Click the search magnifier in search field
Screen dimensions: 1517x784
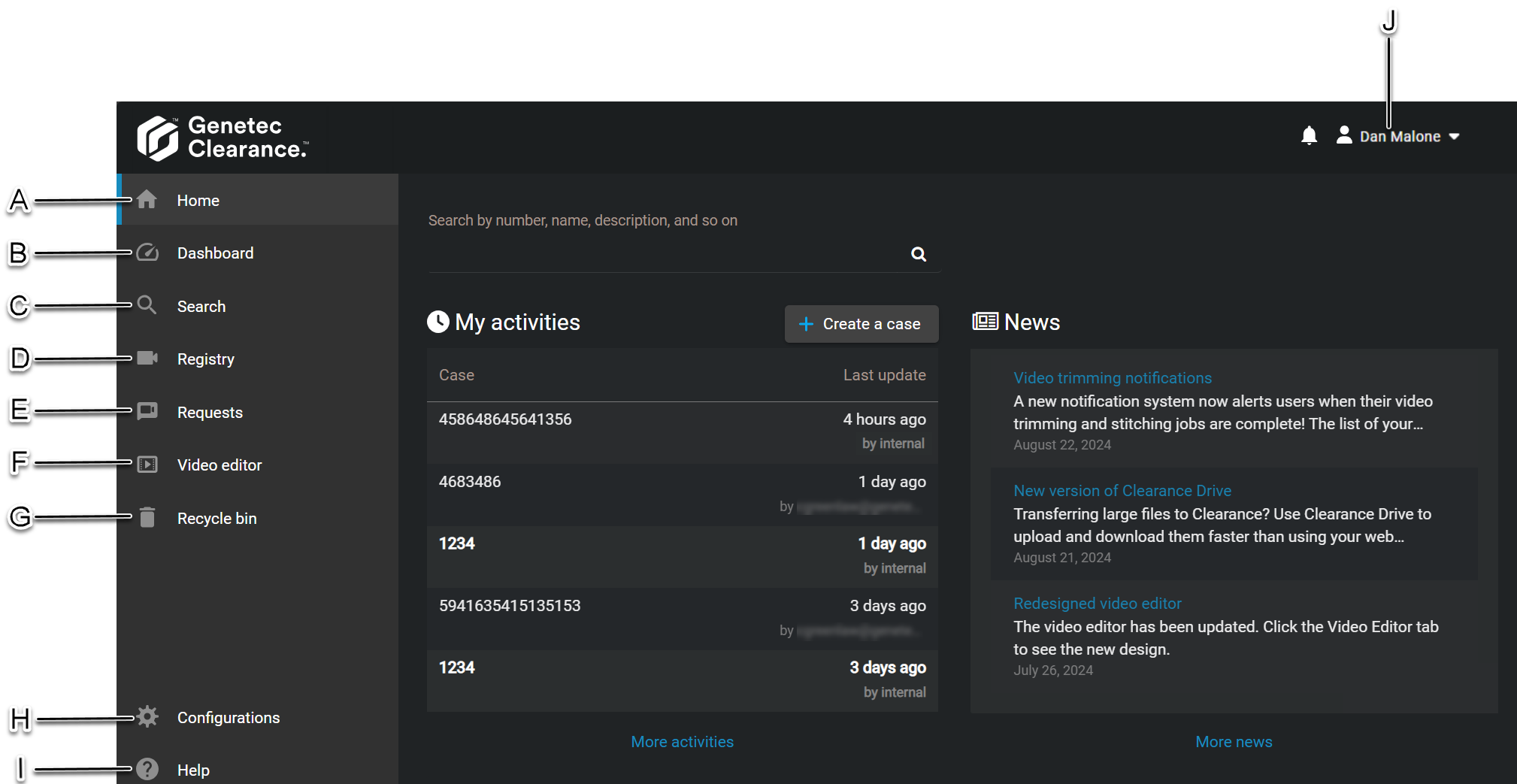(919, 254)
